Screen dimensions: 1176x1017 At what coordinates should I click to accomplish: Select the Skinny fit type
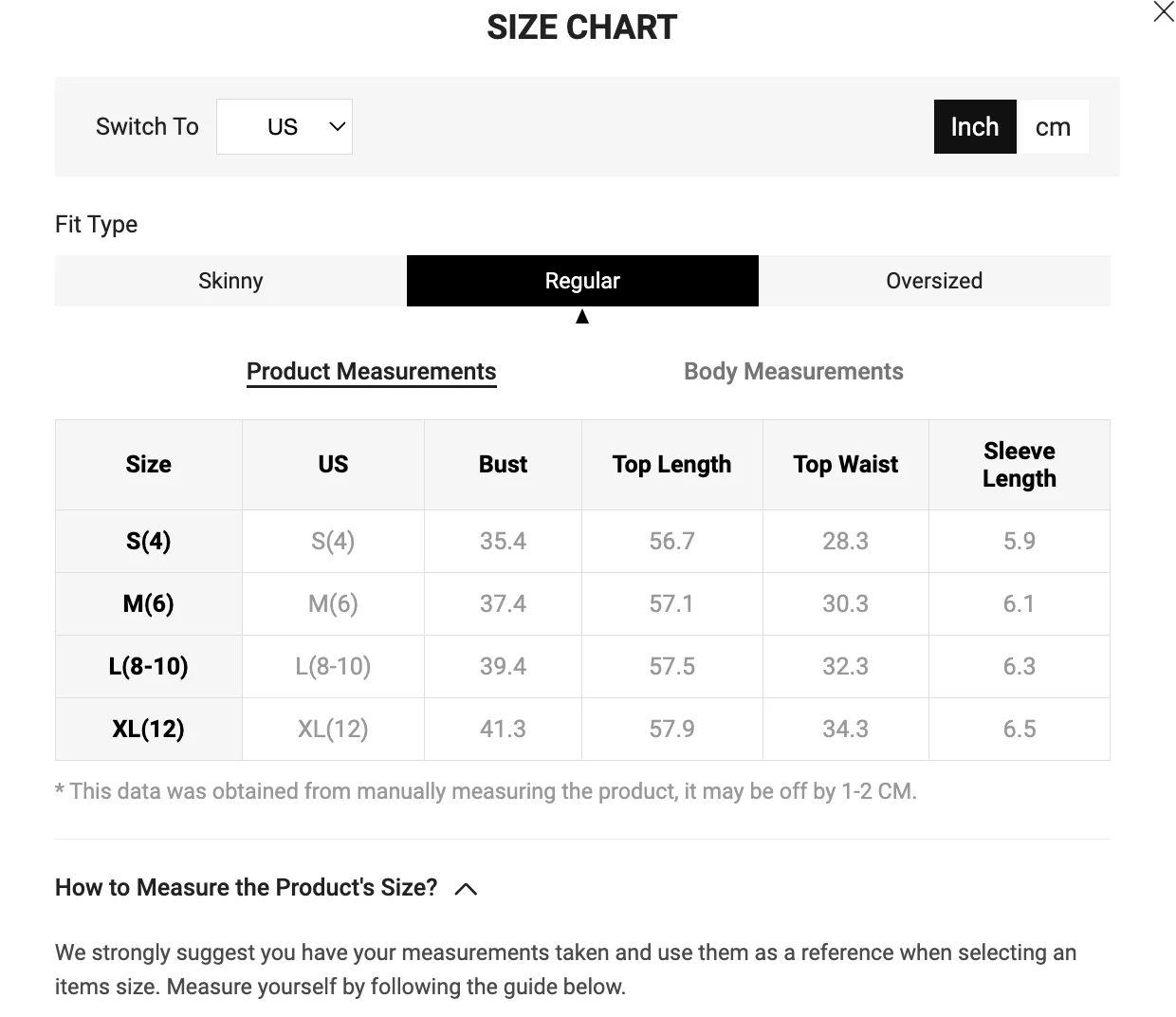click(230, 281)
